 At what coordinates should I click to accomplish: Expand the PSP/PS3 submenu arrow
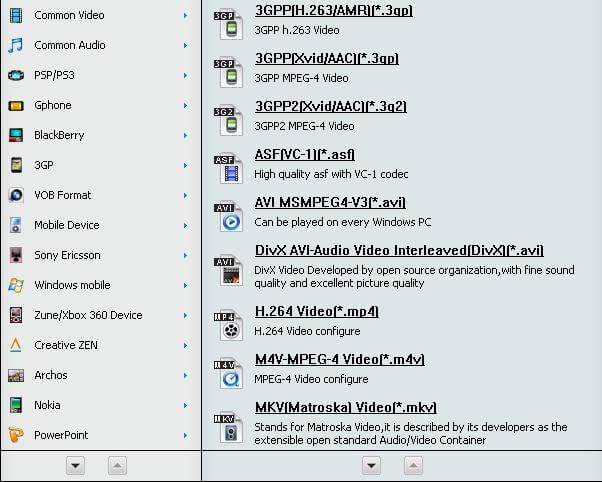(186, 75)
